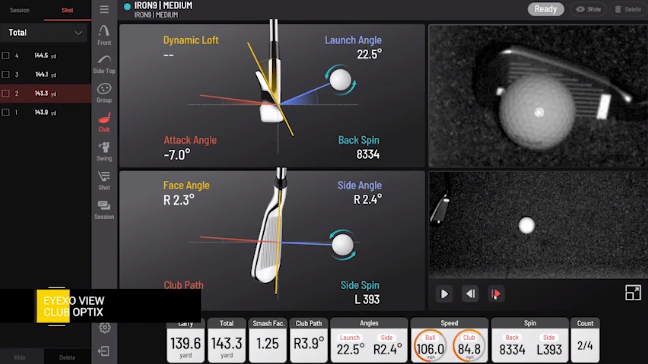Click the ball flight video frame
Image resolution: width=648 pixels, height=364 pixels.
538,225
